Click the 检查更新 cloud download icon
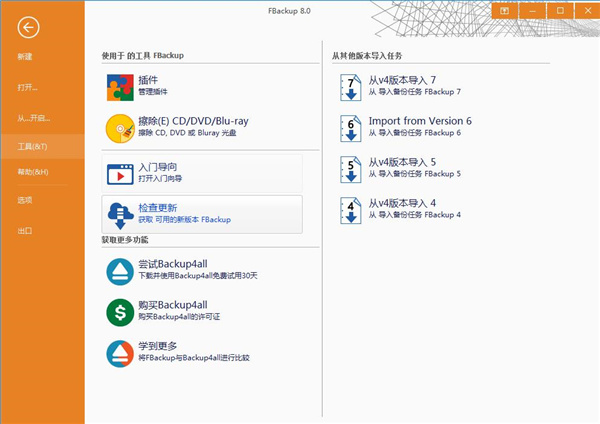The width and height of the screenshot is (600, 424). tap(120, 214)
